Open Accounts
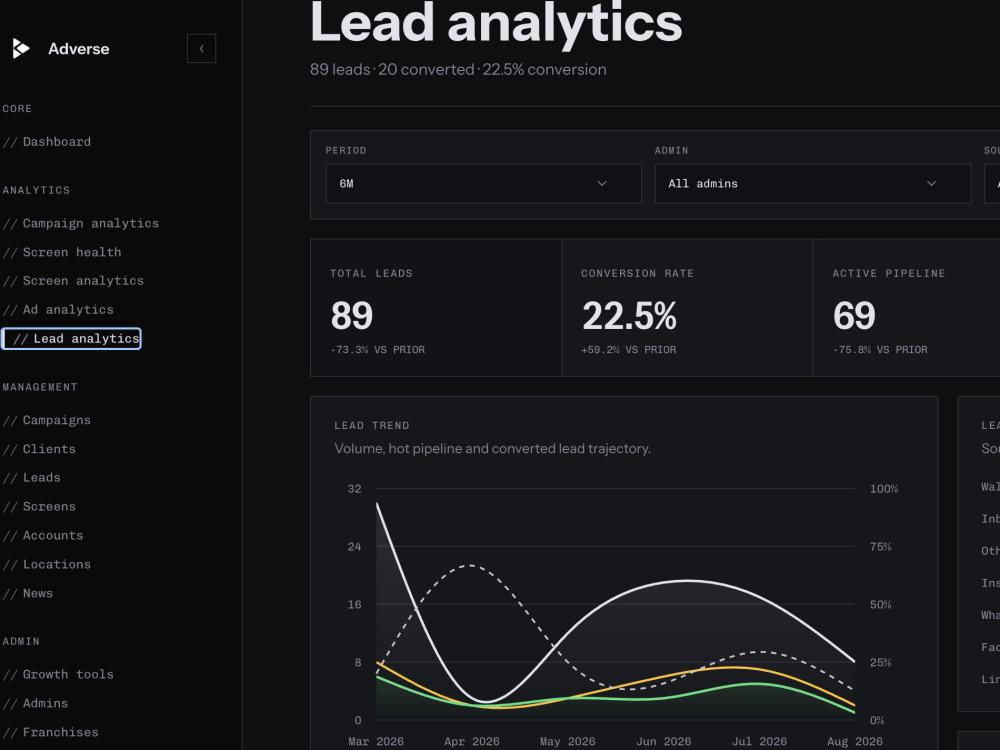The width and height of the screenshot is (1000, 750). (43, 536)
